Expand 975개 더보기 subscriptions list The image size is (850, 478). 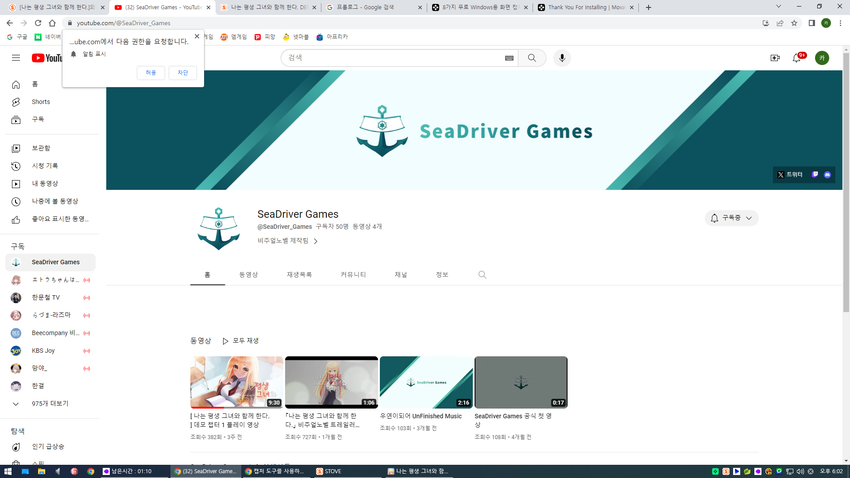50,404
